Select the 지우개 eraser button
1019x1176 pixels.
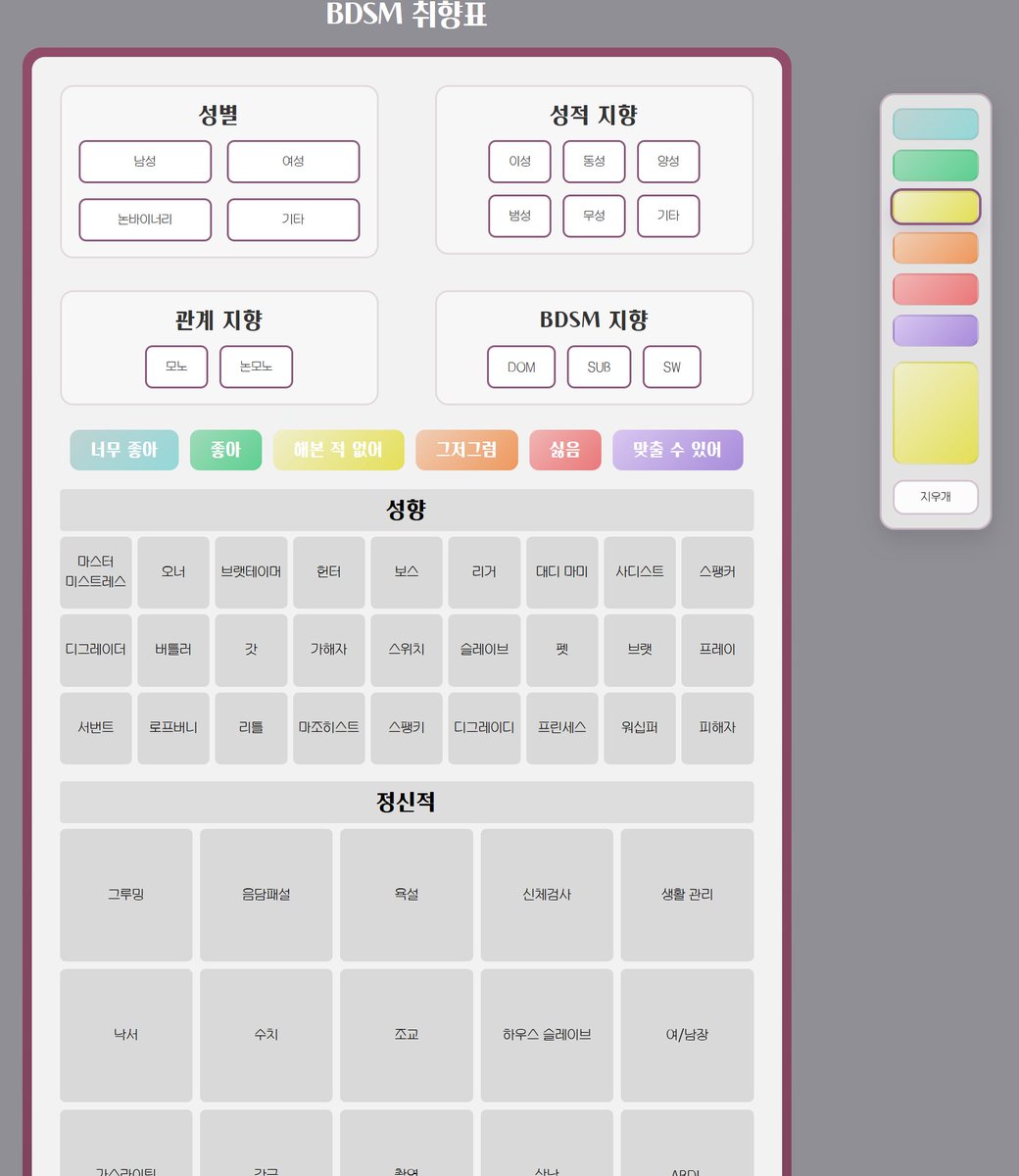(x=935, y=497)
